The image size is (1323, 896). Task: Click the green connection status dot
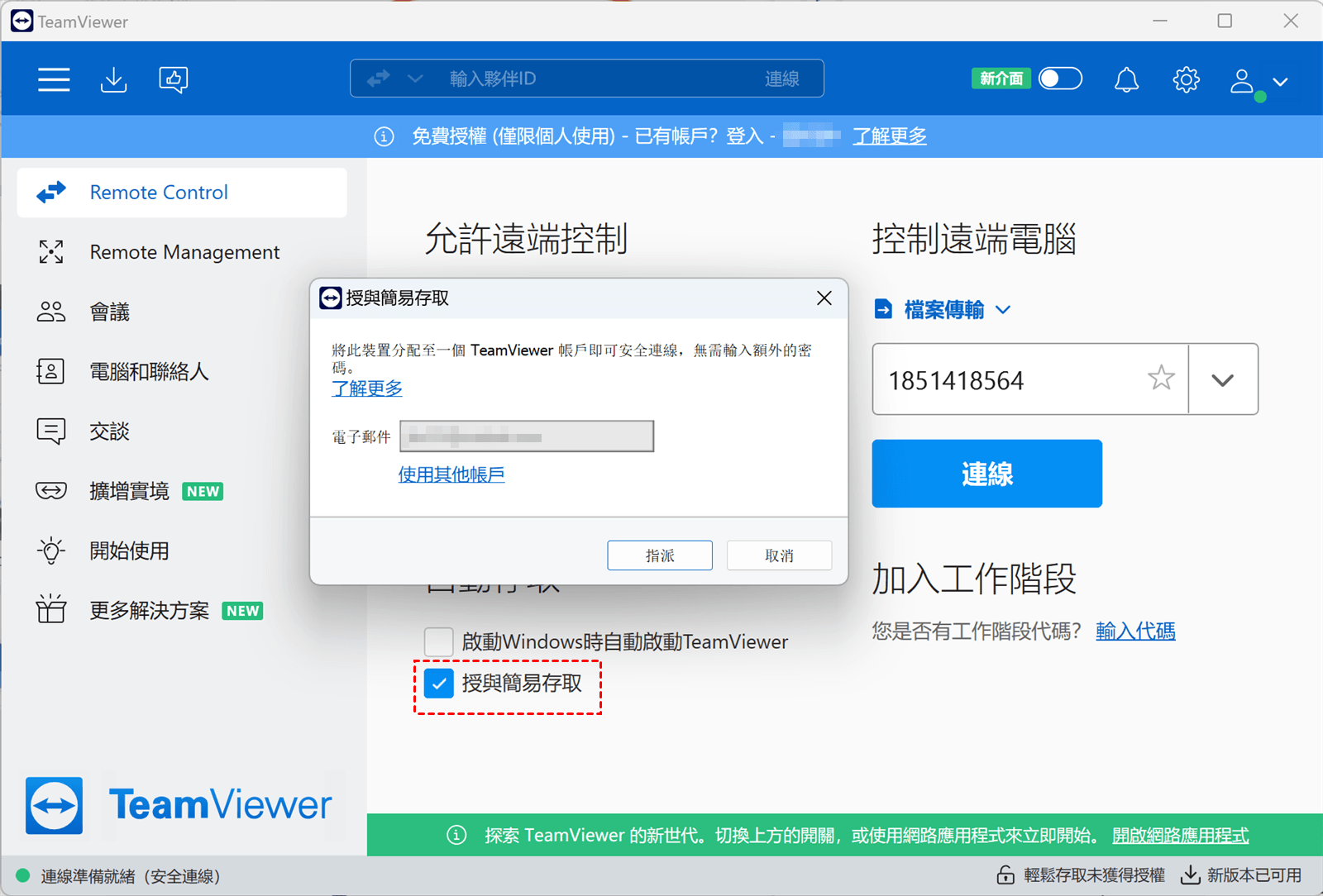(23, 875)
